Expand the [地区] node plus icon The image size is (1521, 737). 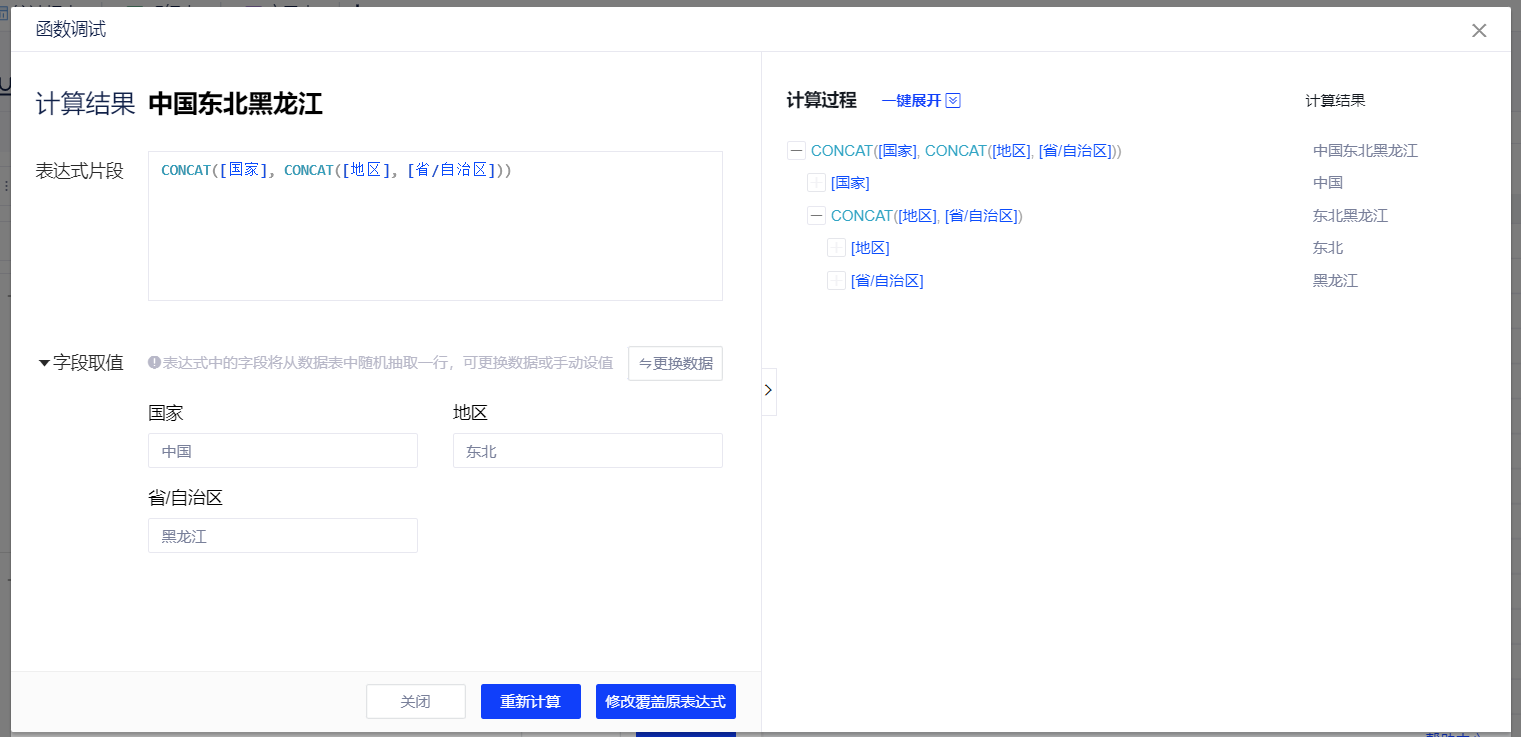tap(836, 248)
